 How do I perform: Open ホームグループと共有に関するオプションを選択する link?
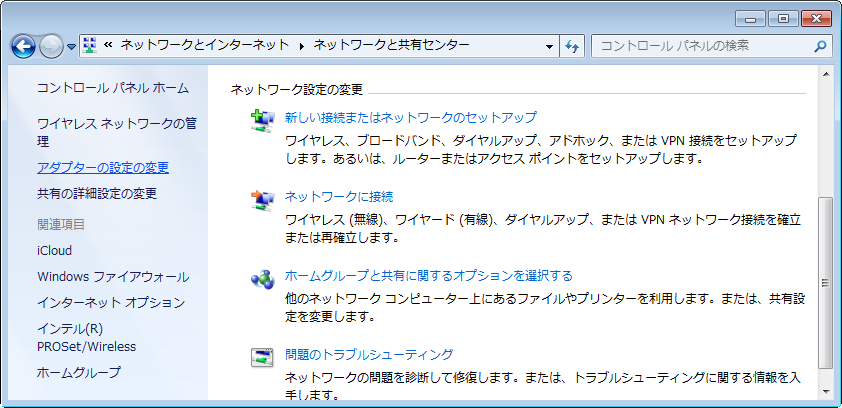[429, 275]
